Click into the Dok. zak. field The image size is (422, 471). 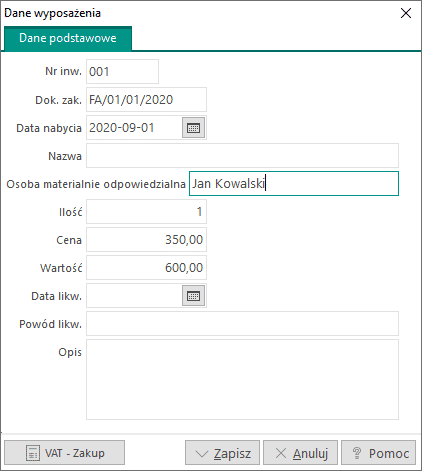(x=146, y=100)
